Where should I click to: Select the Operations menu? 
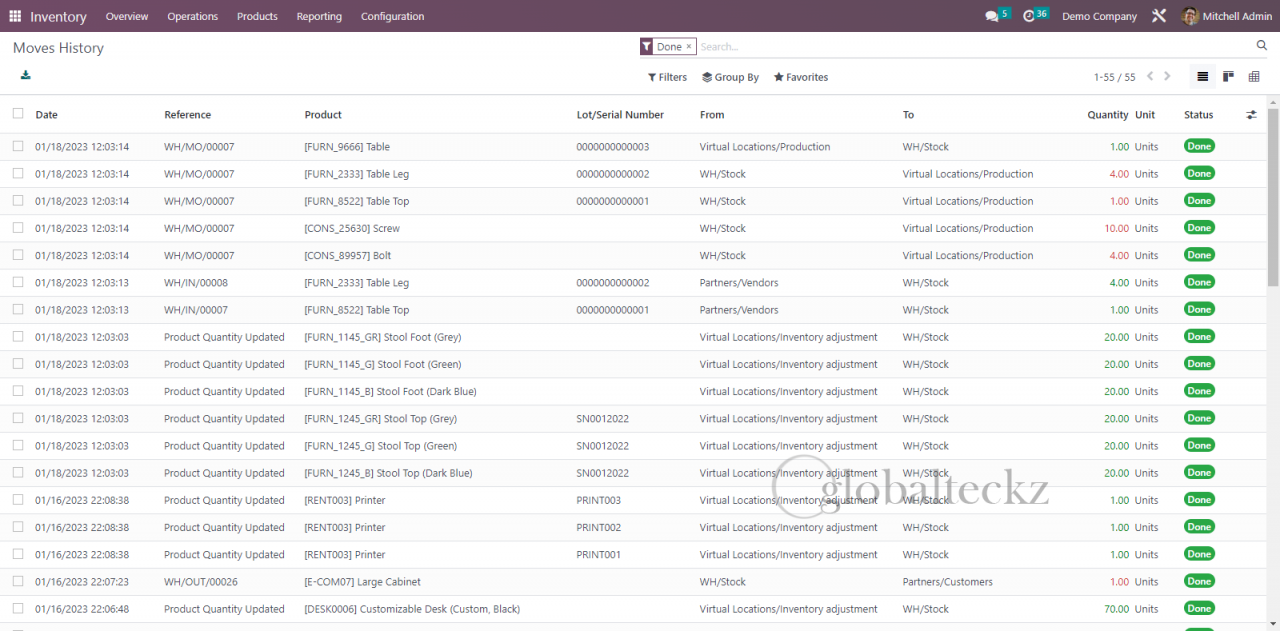(192, 16)
